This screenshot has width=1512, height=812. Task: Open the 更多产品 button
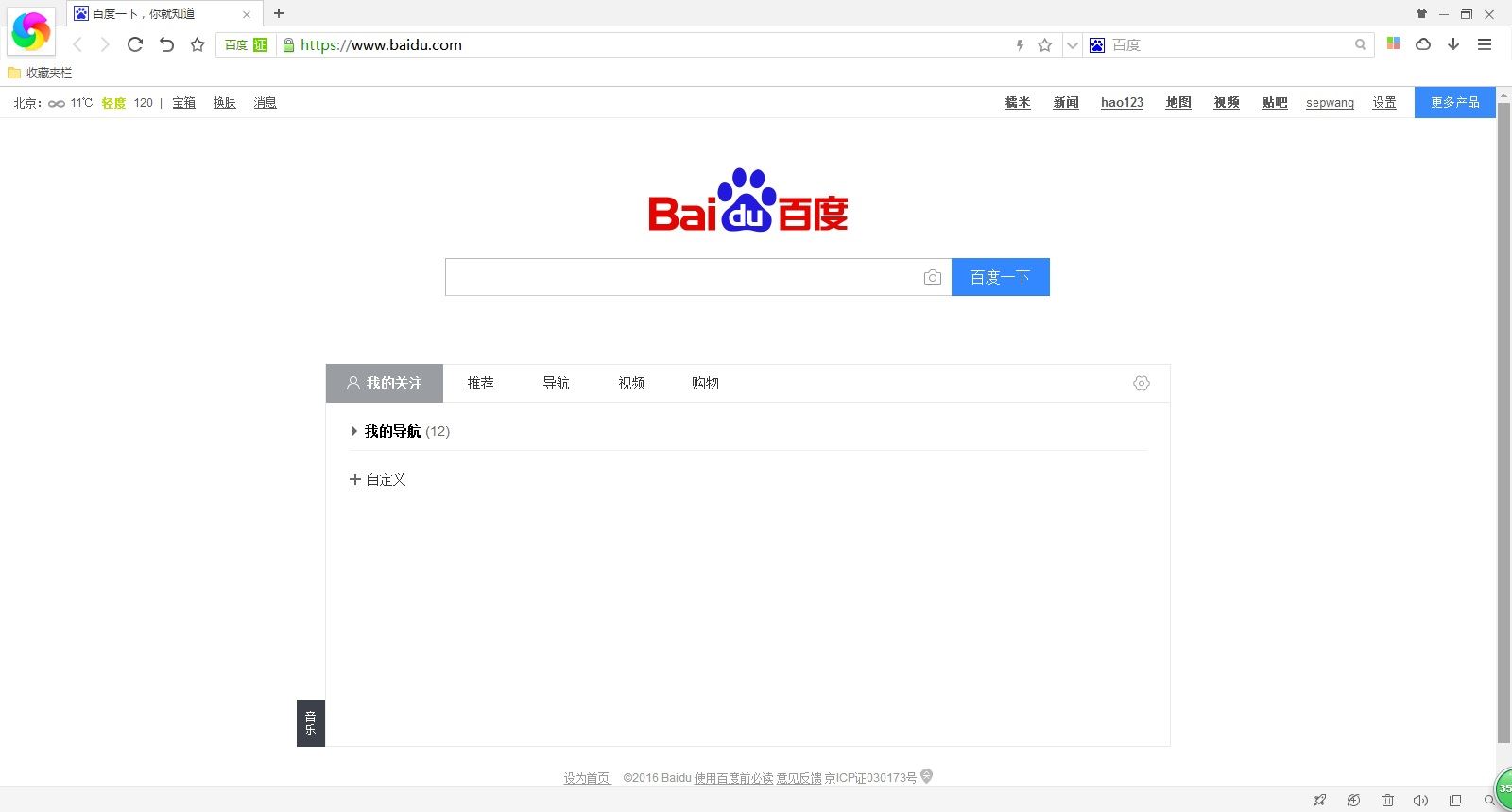coord(1455,102)
